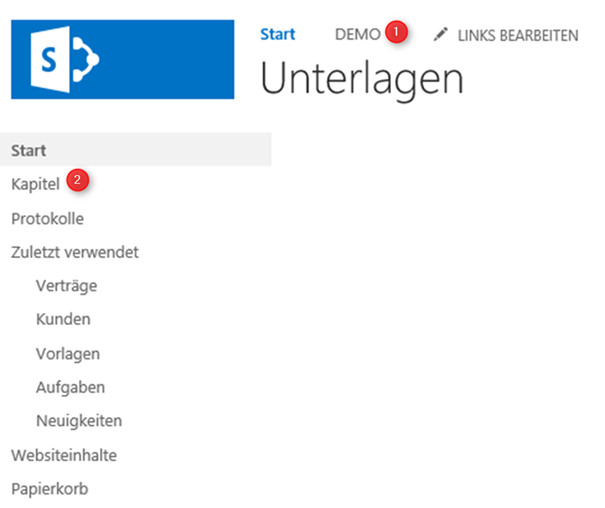Open Neuigkeiten under recently used

[x=79, y=421]
